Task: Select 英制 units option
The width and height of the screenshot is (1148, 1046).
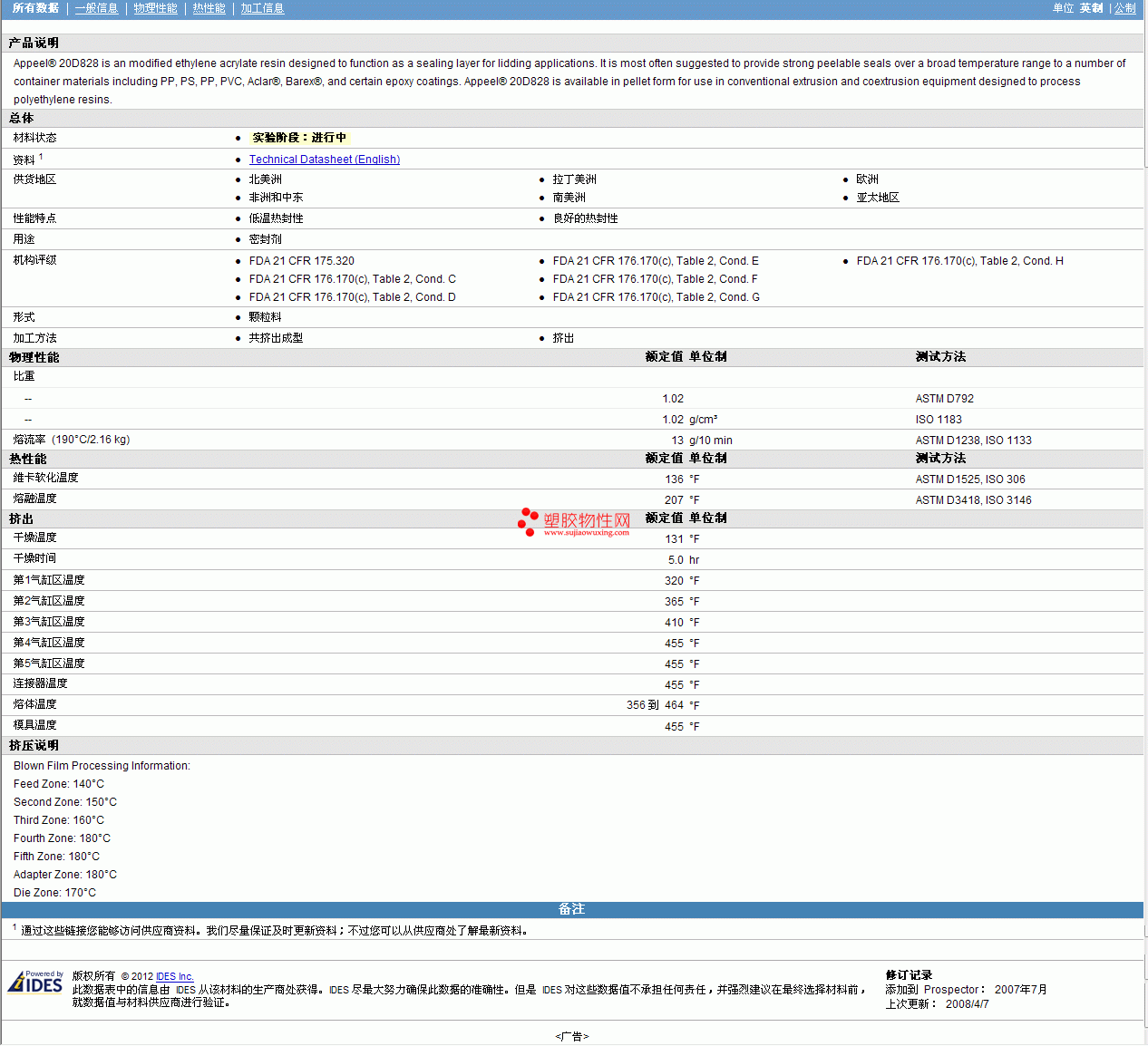Action: pos(1091,8)
